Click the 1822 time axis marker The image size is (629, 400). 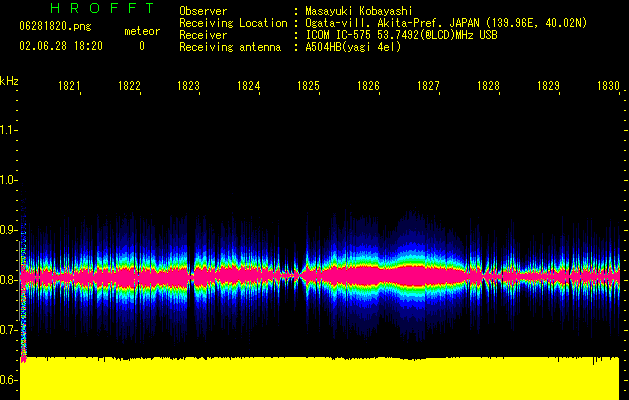(129, 86)
